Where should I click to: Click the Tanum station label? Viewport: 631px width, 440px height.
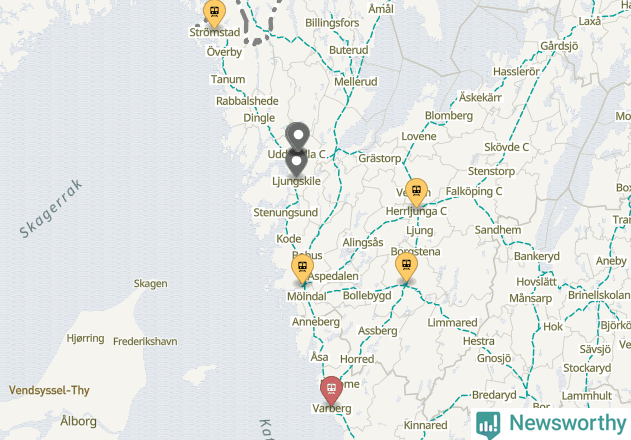click(228, 79)
